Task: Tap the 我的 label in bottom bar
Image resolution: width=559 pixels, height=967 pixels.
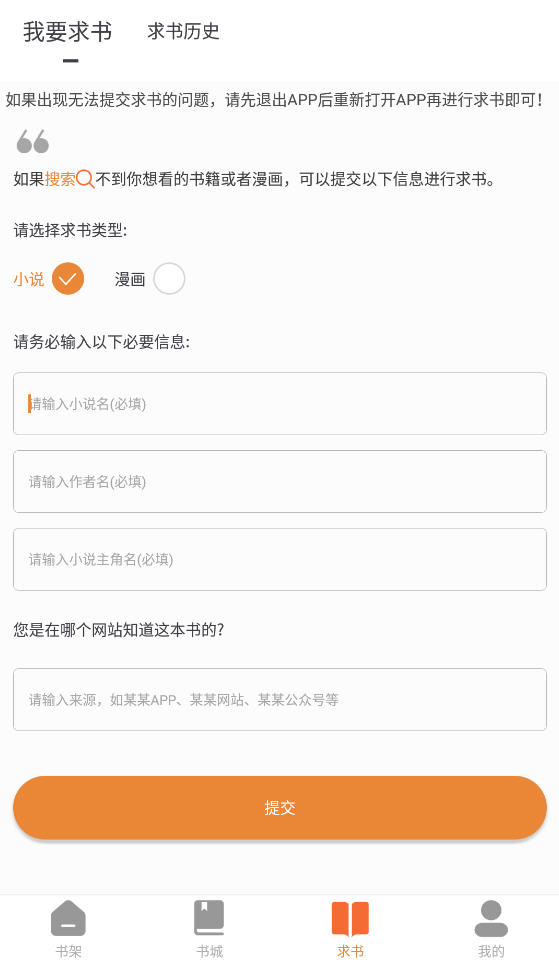Action: point(491,951)
